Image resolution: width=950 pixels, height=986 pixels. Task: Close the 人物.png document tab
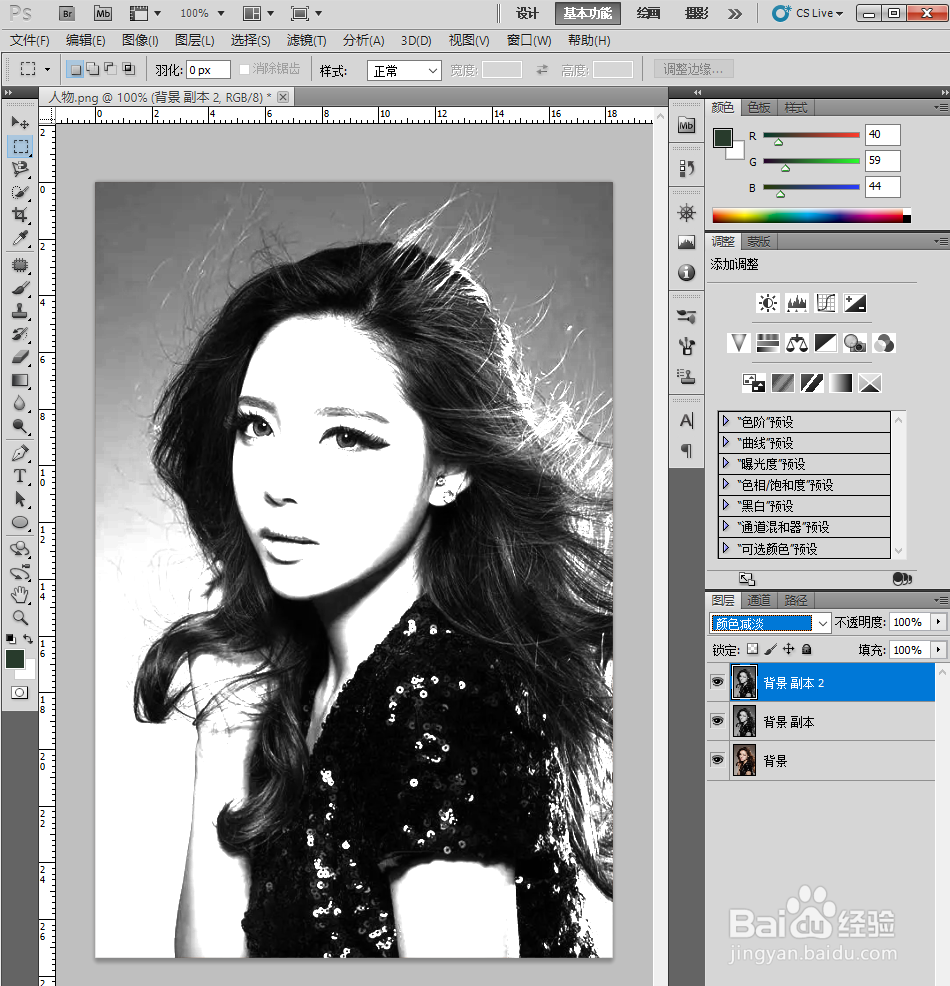(x=283, y=97)
